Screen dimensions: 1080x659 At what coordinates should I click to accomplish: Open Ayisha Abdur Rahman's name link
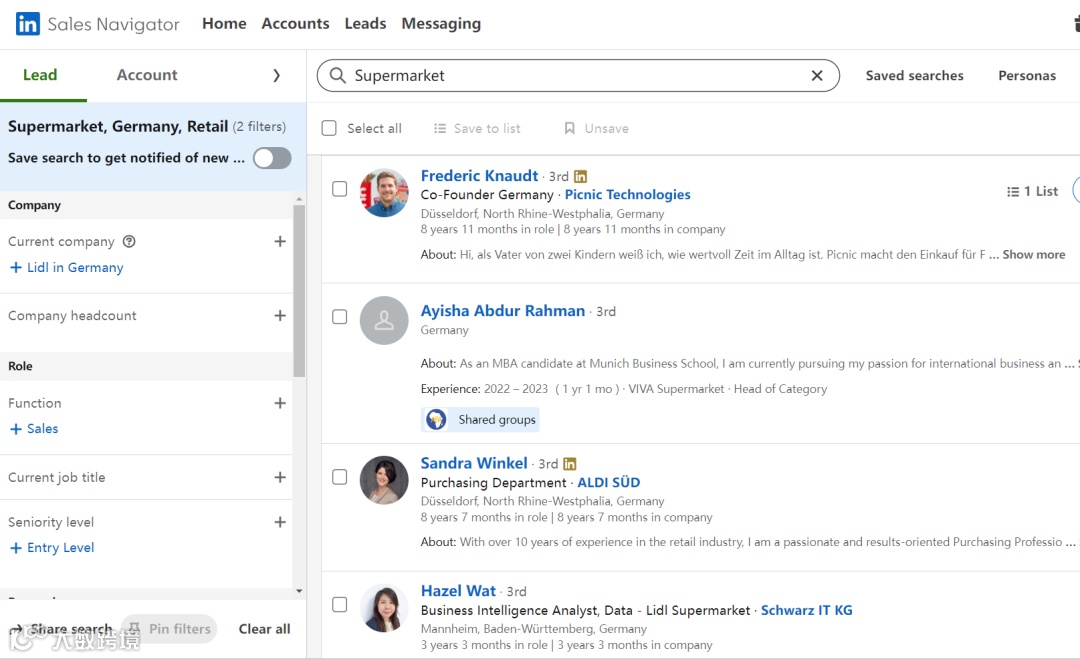point(503,311)
